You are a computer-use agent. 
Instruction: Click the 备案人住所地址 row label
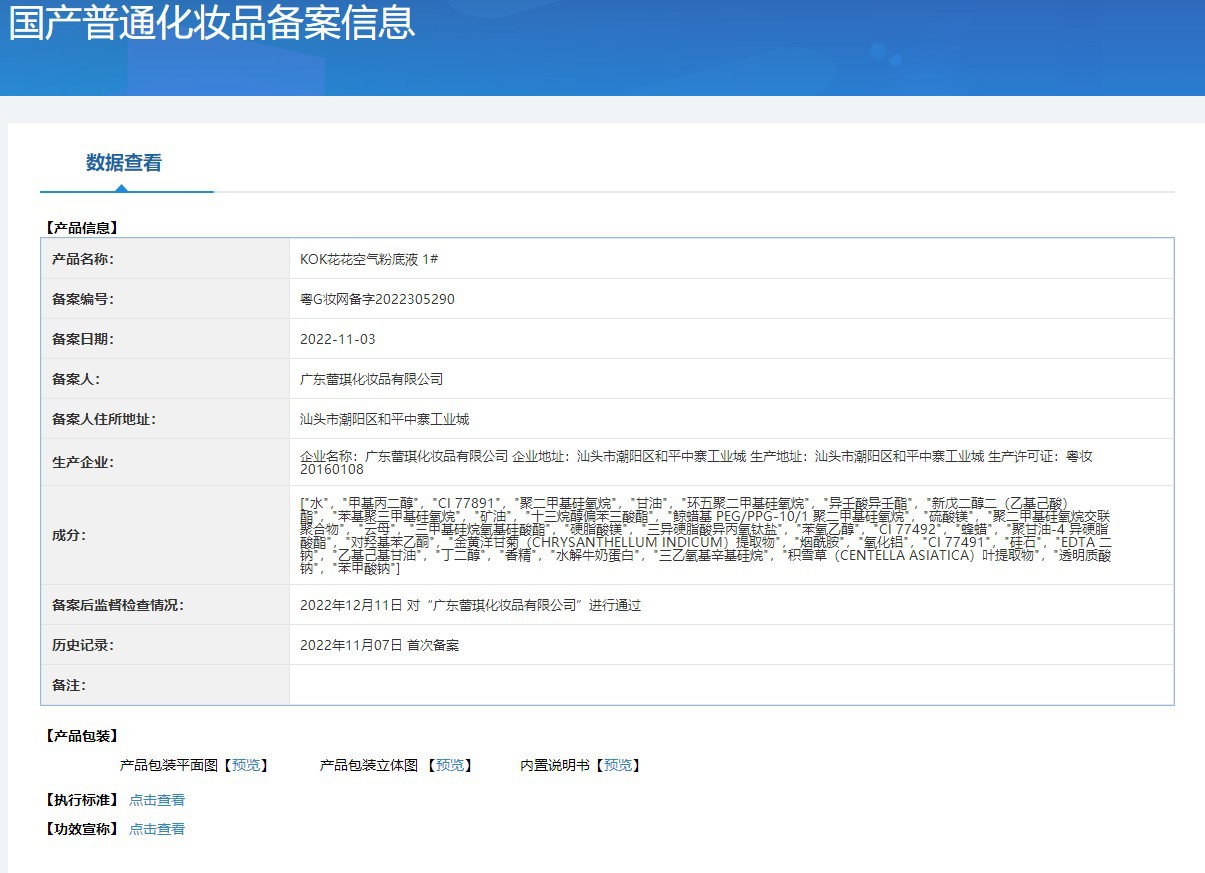[104, 419]
